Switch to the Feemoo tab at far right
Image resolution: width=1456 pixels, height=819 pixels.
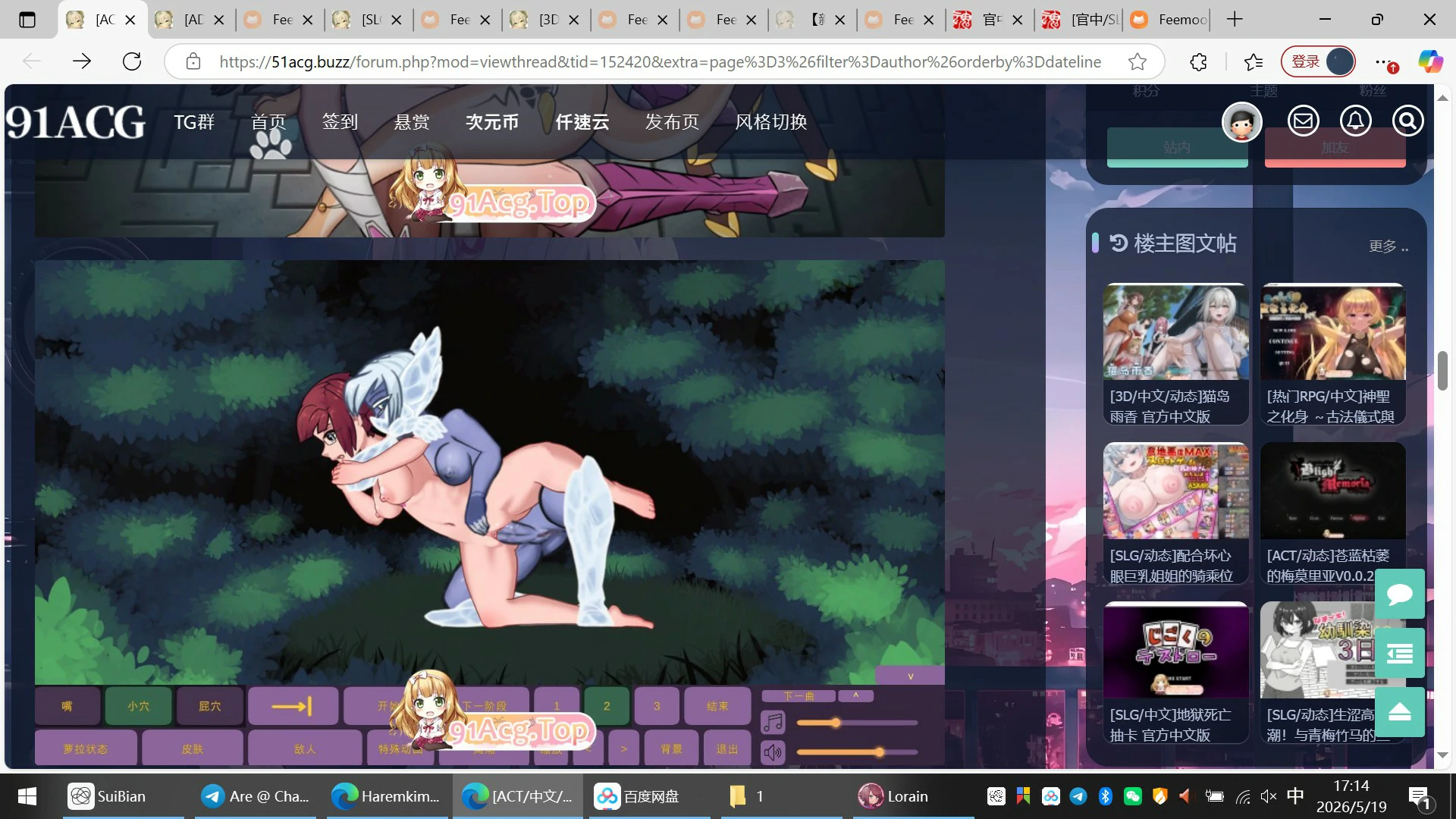point(1167,20)
